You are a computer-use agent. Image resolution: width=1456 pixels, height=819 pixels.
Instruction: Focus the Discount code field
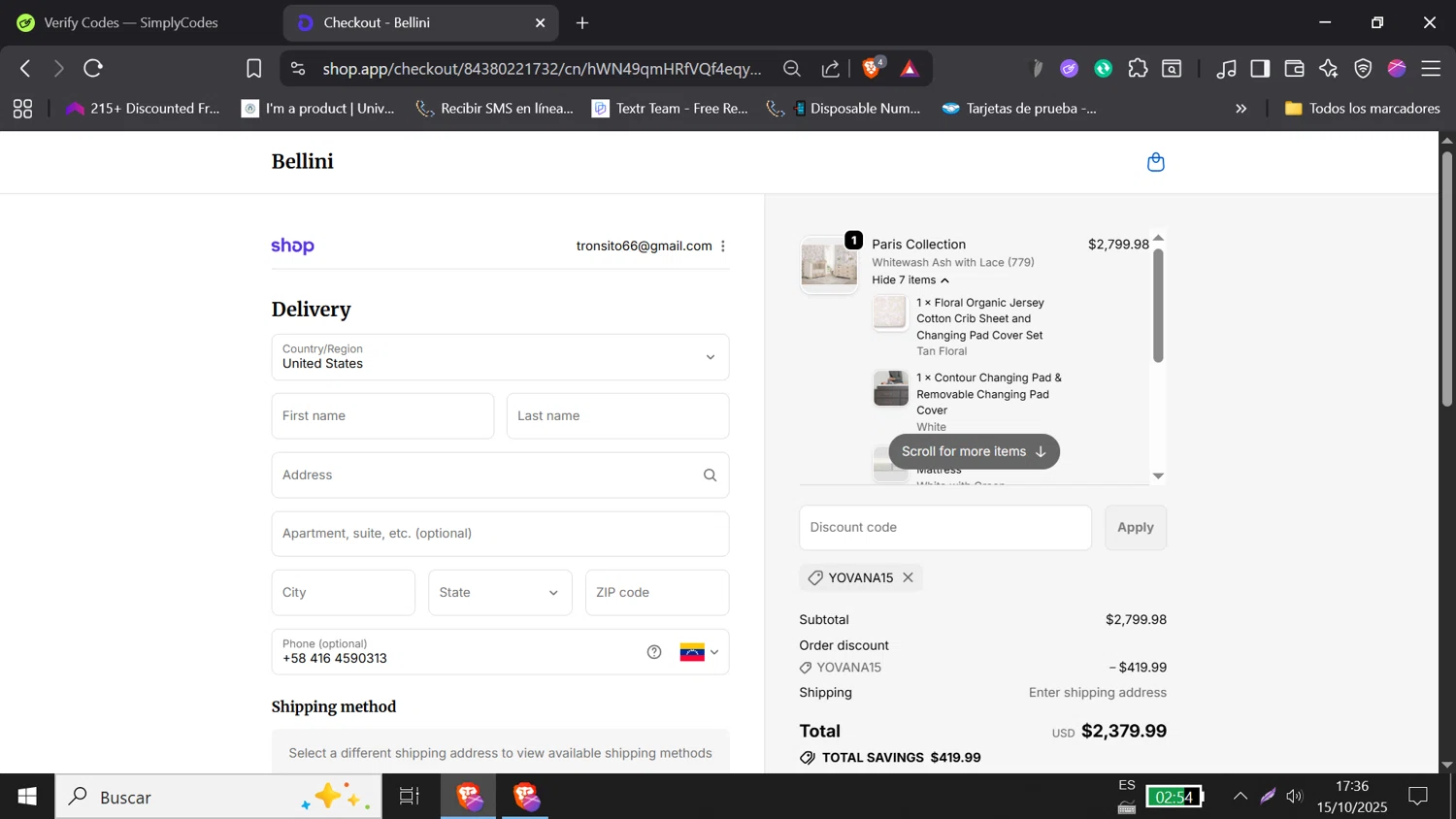[945, 528]
